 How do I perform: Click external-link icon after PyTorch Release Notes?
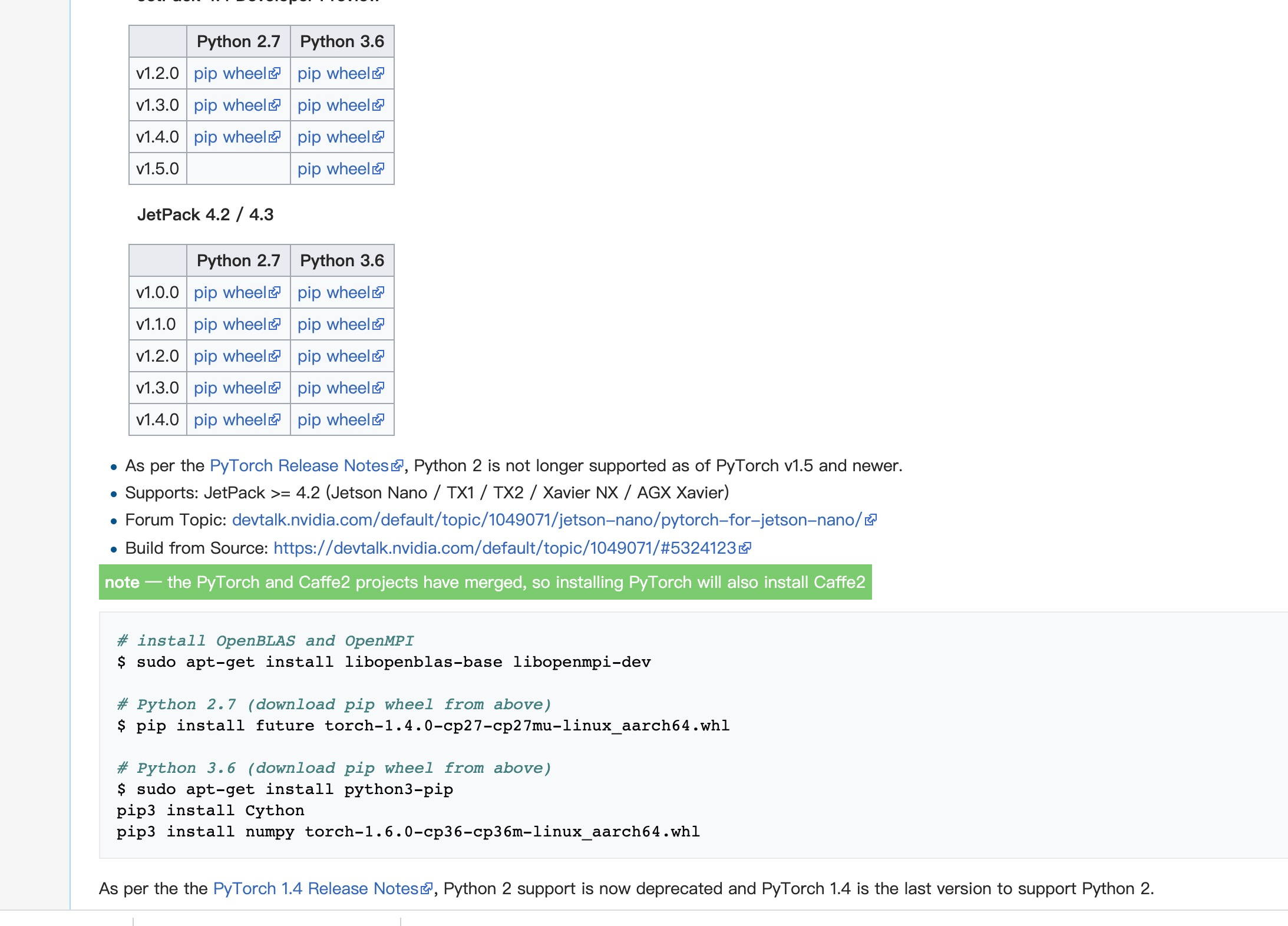point(397,466)
